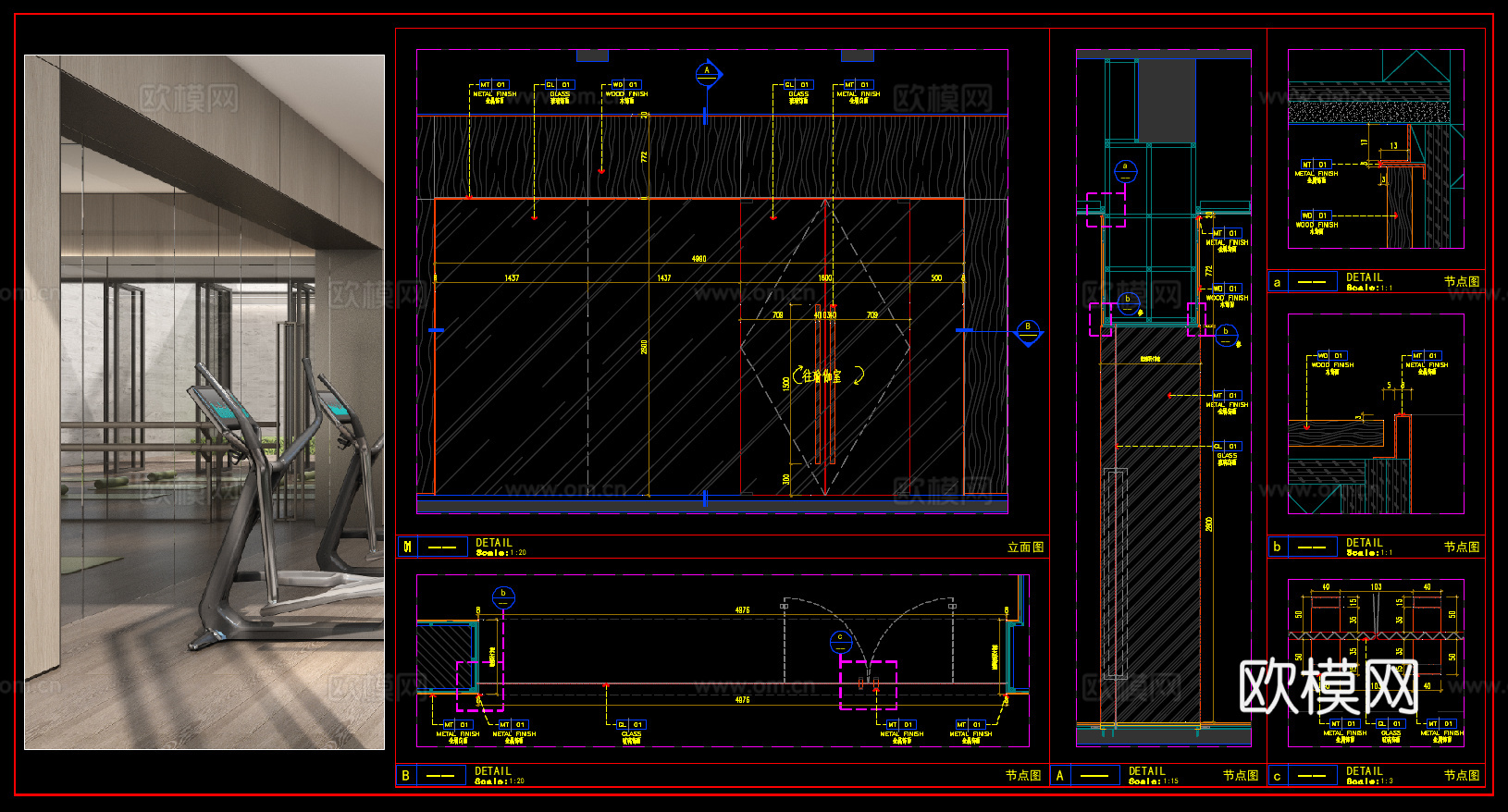Click the lowercase a title box

[1278, 282]
